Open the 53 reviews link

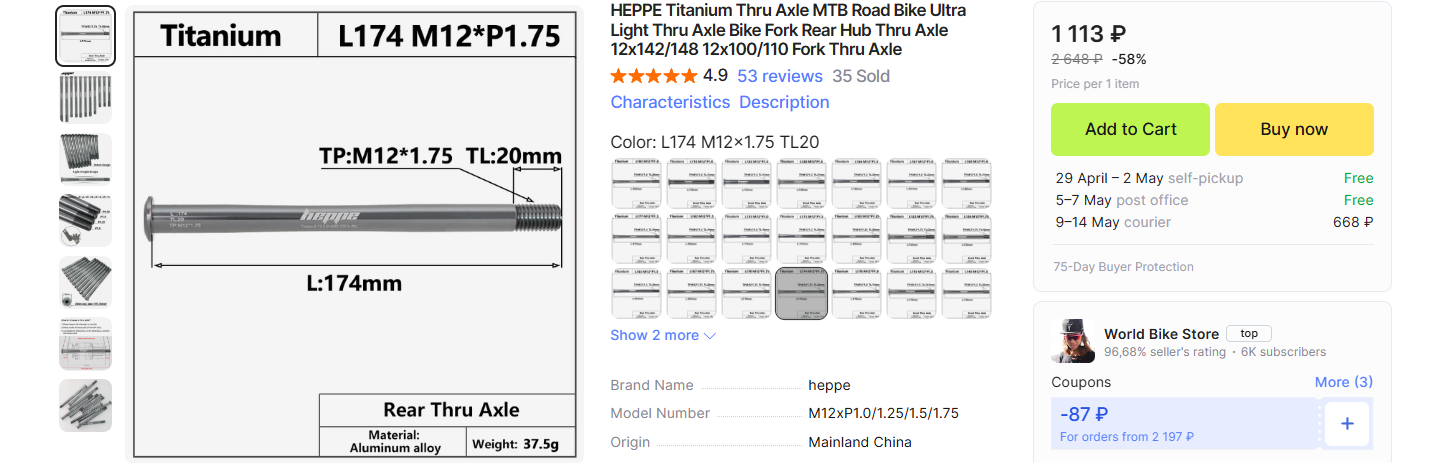pyautogui.click(x=779, y=76)
